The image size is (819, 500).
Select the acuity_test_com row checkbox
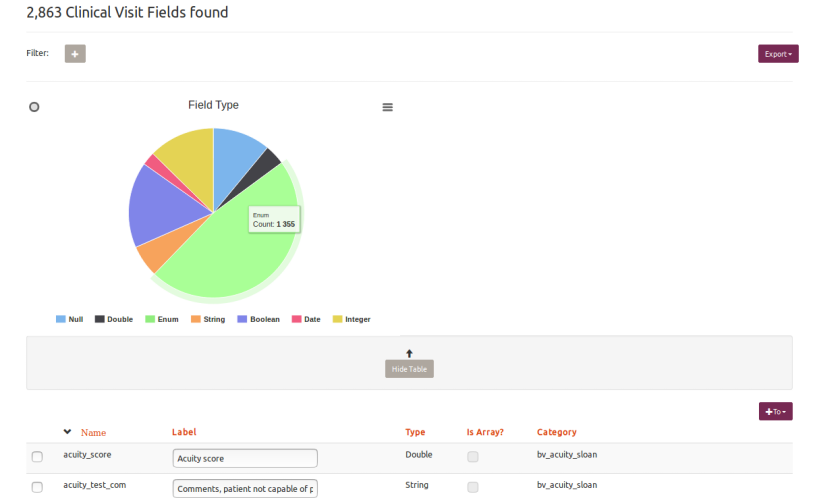[38, 487]
